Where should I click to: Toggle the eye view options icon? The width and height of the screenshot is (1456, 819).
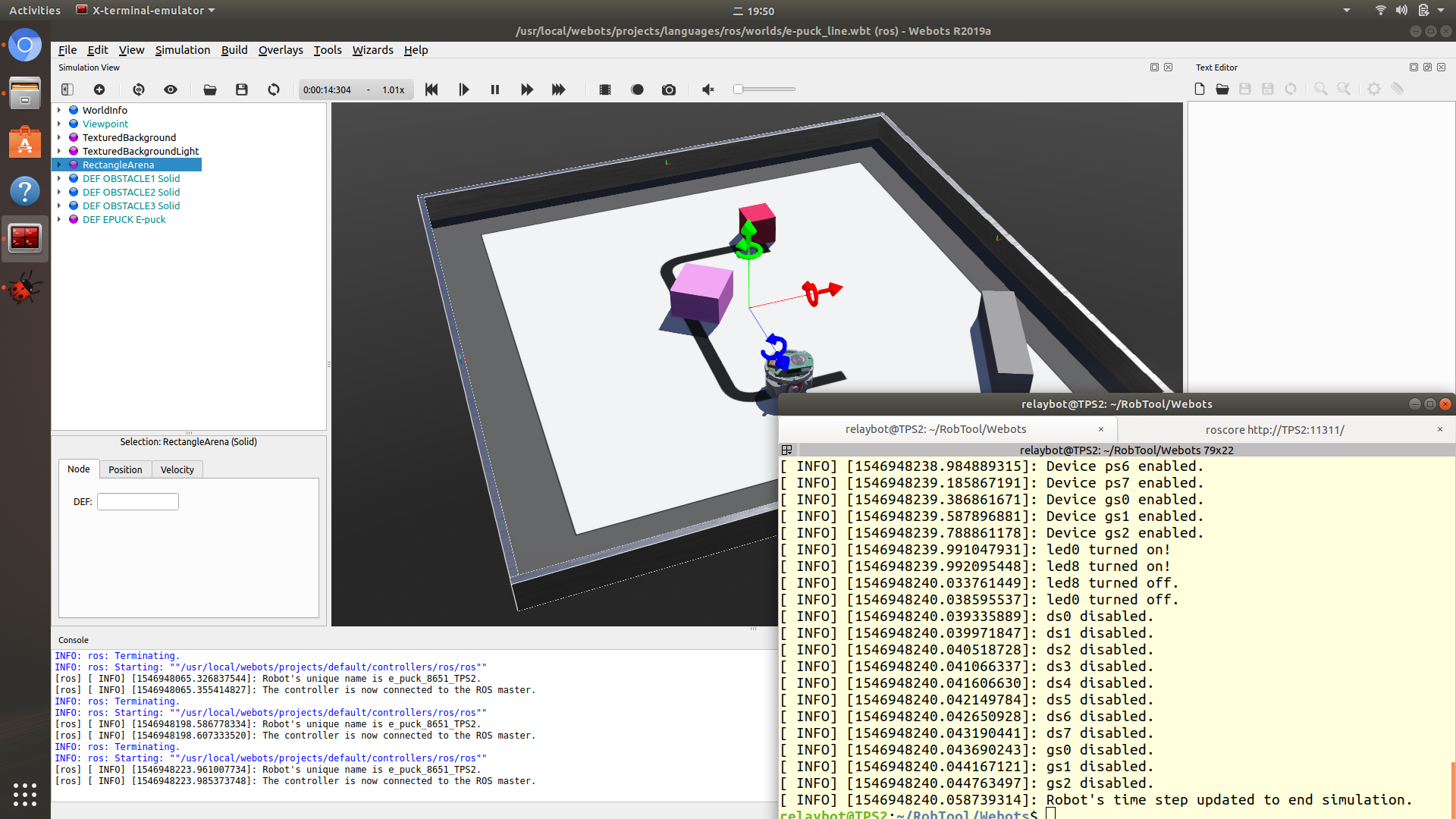coord(171,89)
